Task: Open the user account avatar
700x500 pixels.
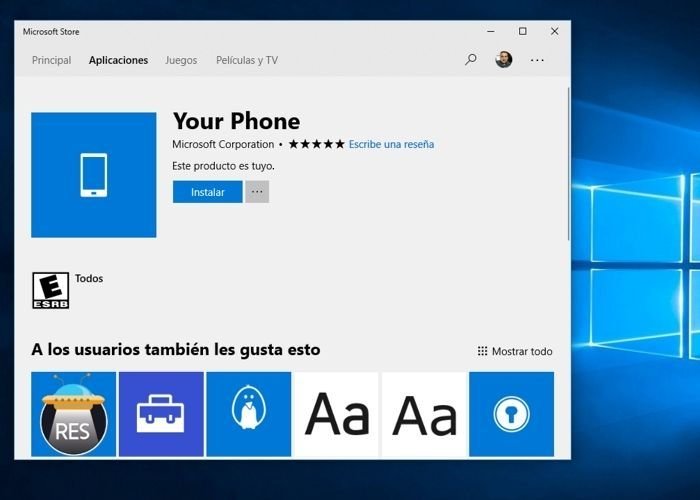Action: (504, 59)
